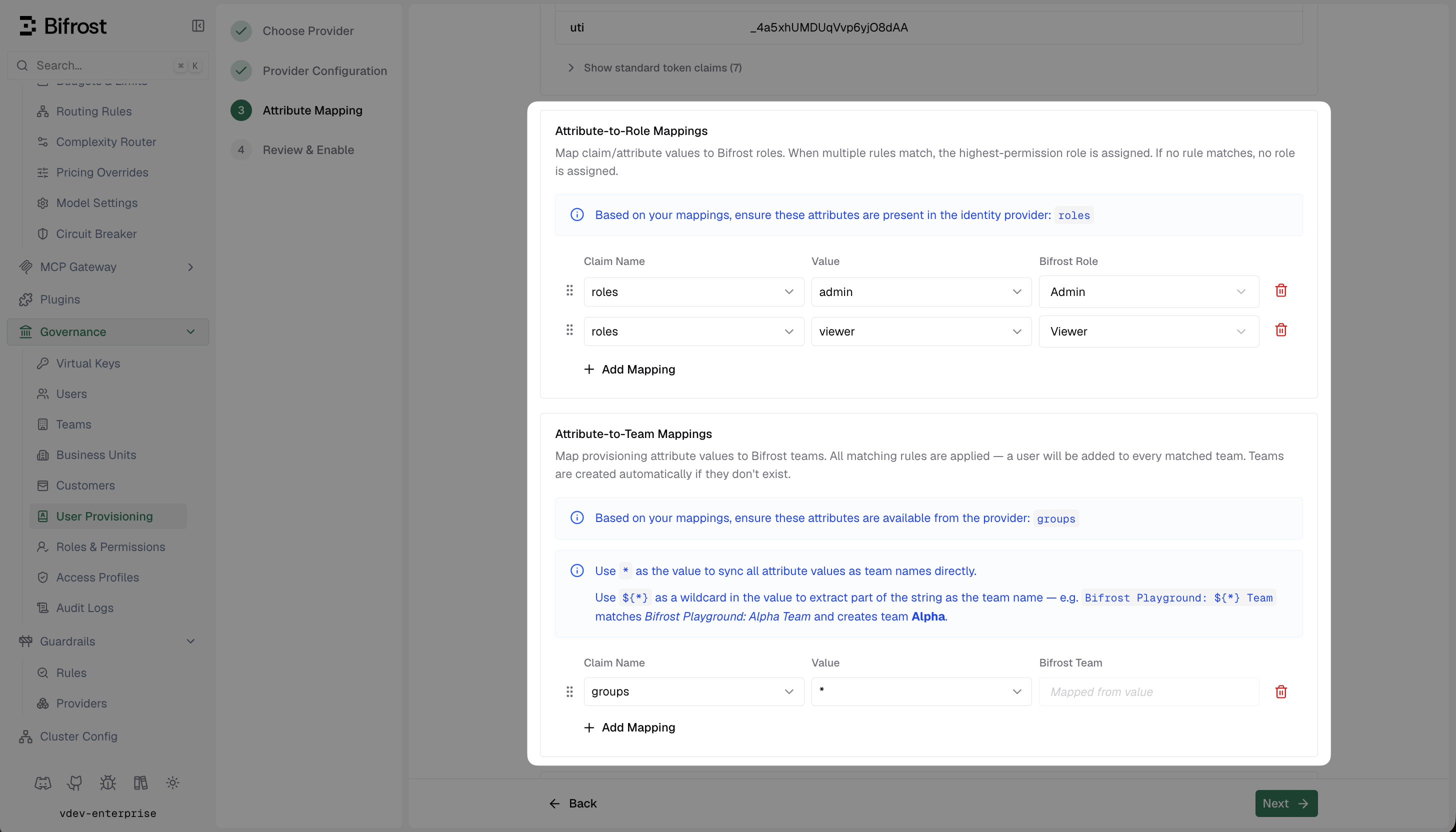Navigate to Virtual Keys
The width and height of the screenshot is (1456, 832).
click(x=107, y=363)
